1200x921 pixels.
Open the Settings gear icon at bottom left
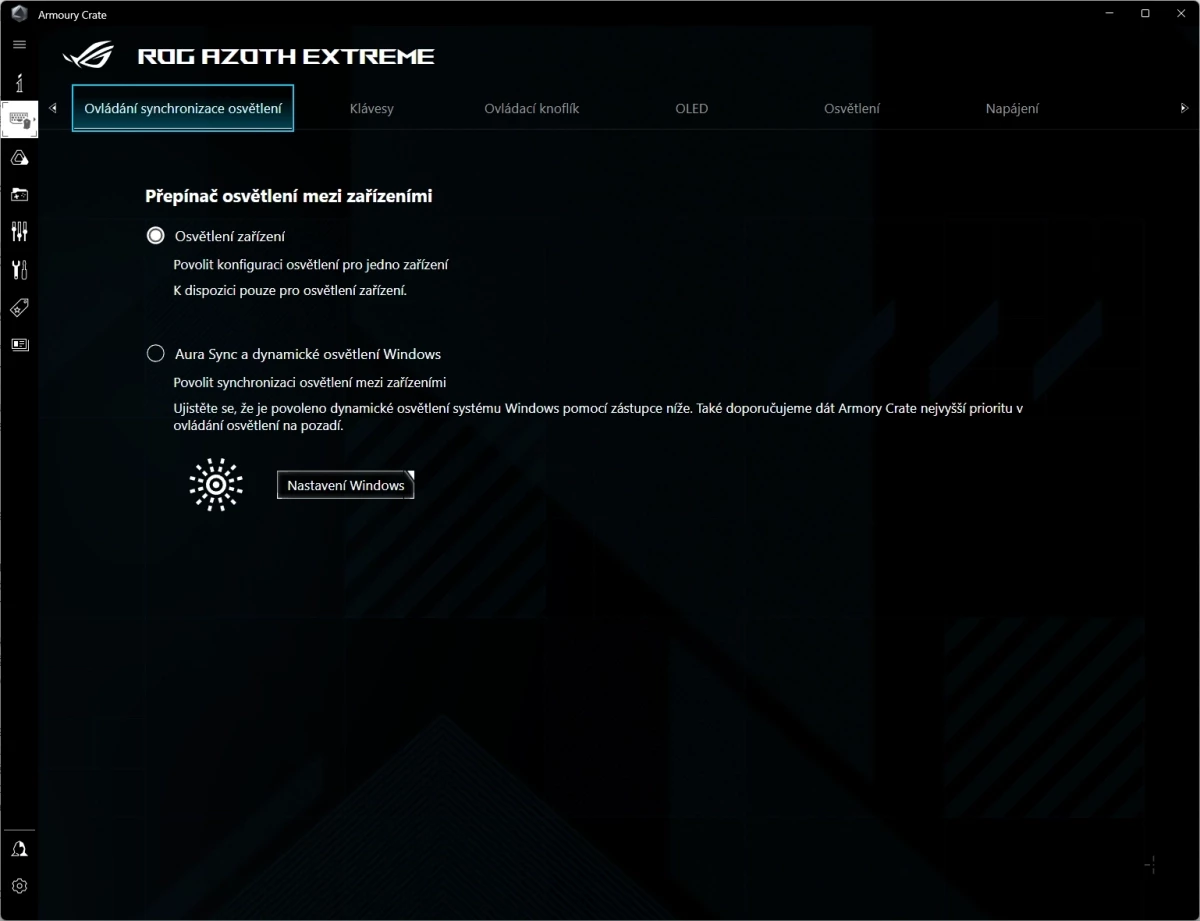coord(19,886)
